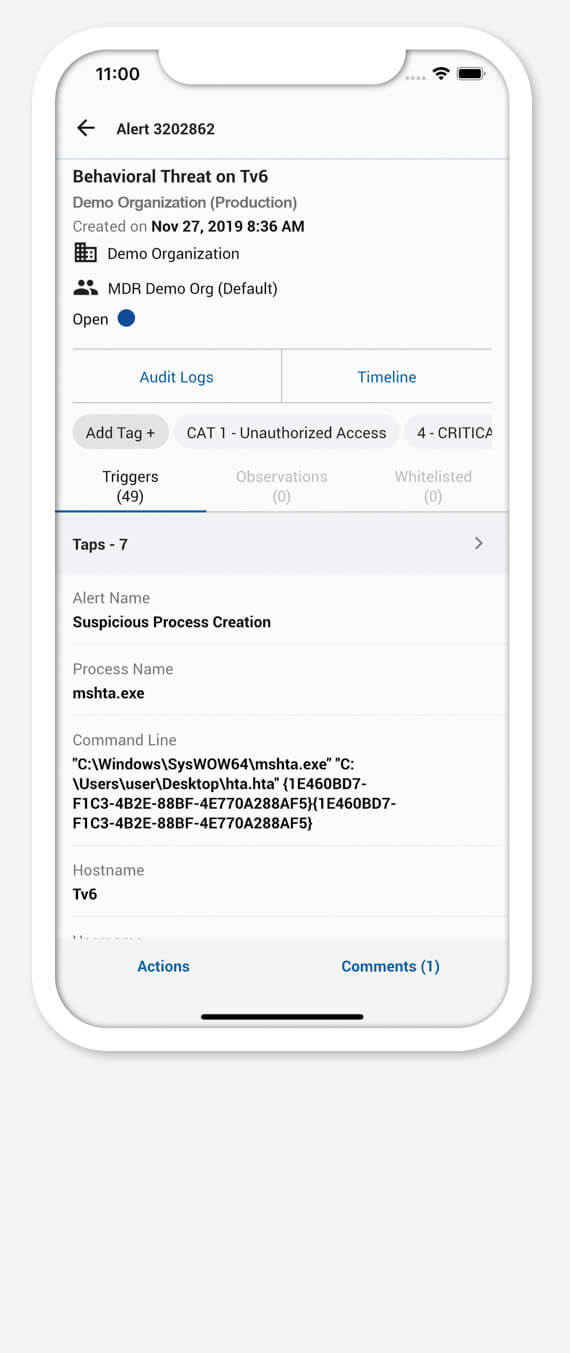570x1353 pixels.
Task: Tap the Wi-Fi status icon
Action: click(440, 74)
